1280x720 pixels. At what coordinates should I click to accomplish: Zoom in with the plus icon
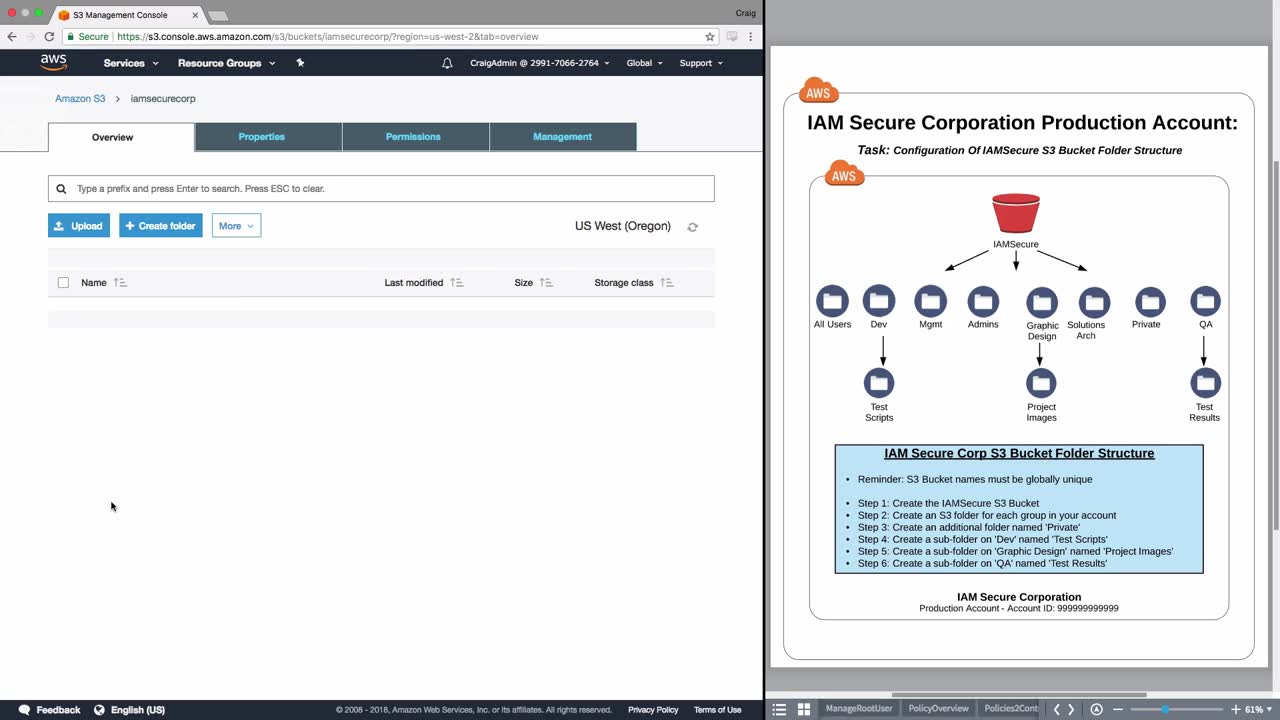pos(1234,709)
